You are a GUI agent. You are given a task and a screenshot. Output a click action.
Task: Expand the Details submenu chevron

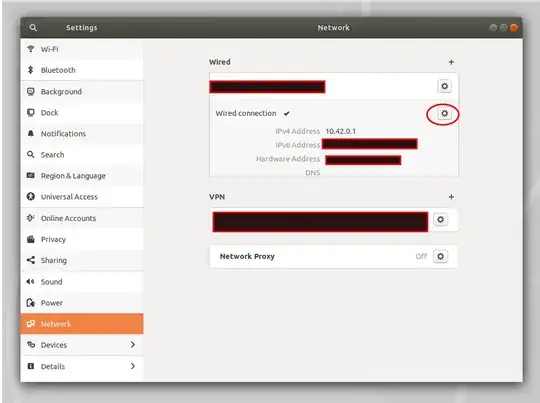coord(133,366)
